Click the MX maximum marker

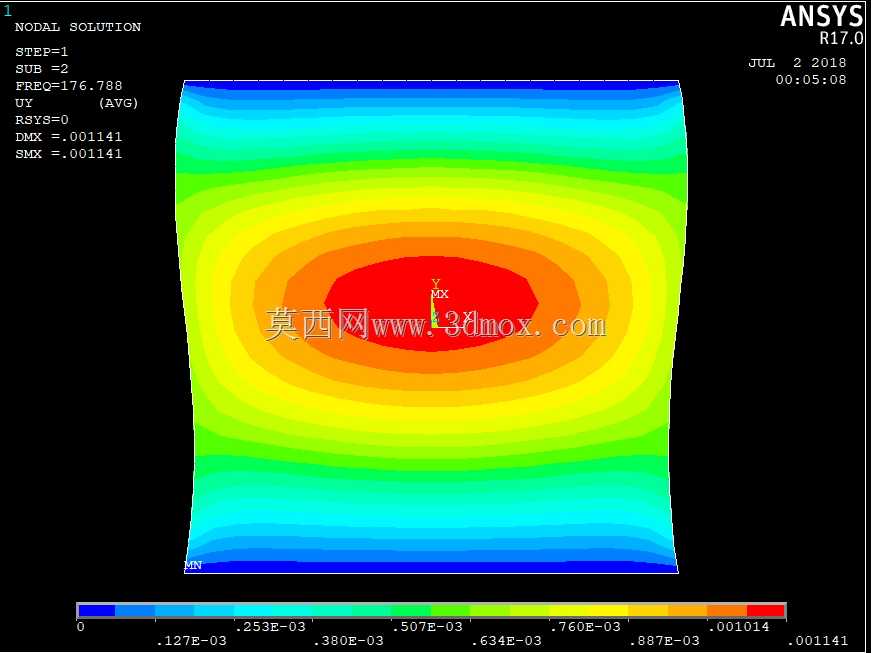pos(439,294)
